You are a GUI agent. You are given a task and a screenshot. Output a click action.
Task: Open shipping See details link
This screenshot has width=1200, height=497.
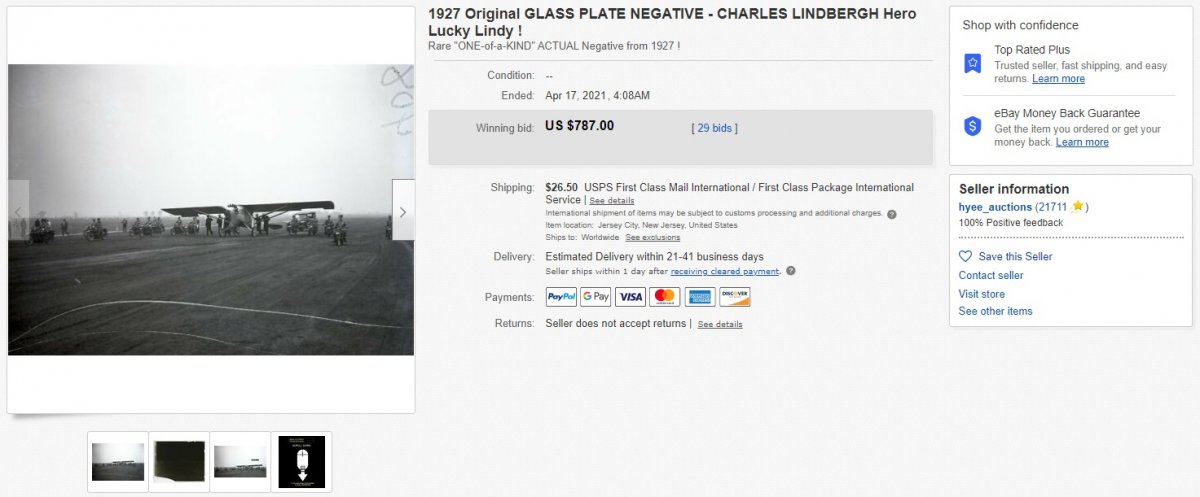[611, 201]
